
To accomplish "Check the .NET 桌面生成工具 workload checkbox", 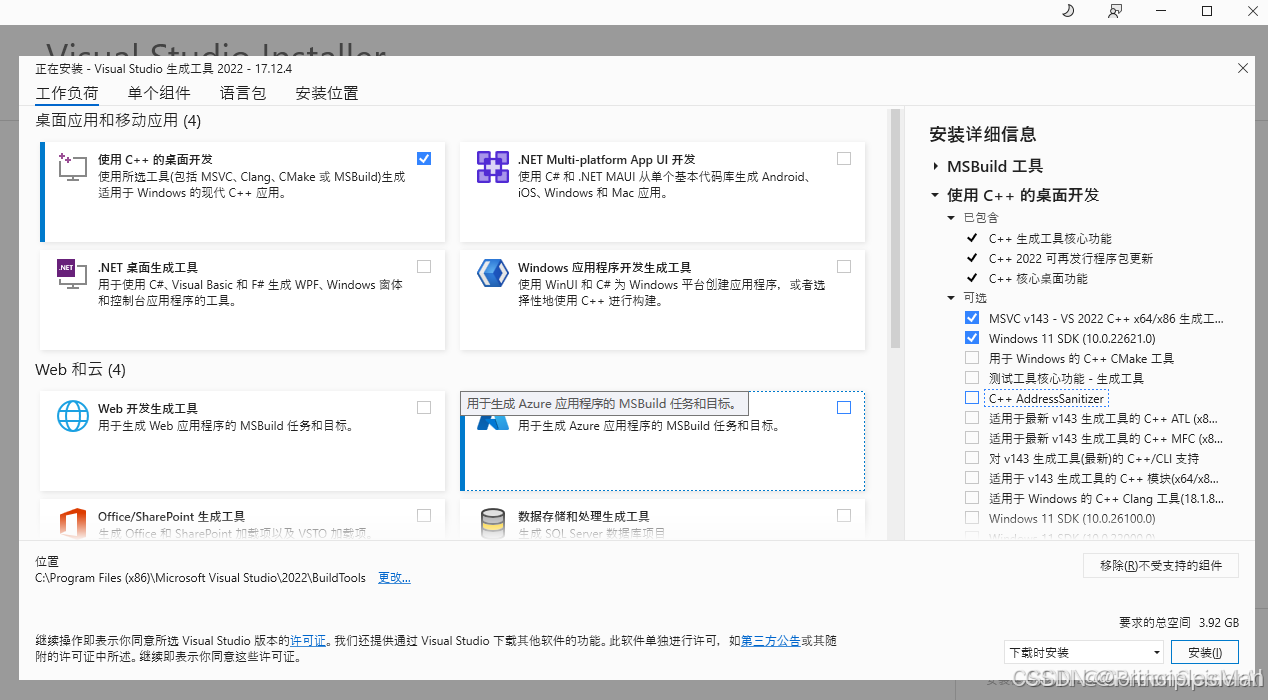I will 424,266.
